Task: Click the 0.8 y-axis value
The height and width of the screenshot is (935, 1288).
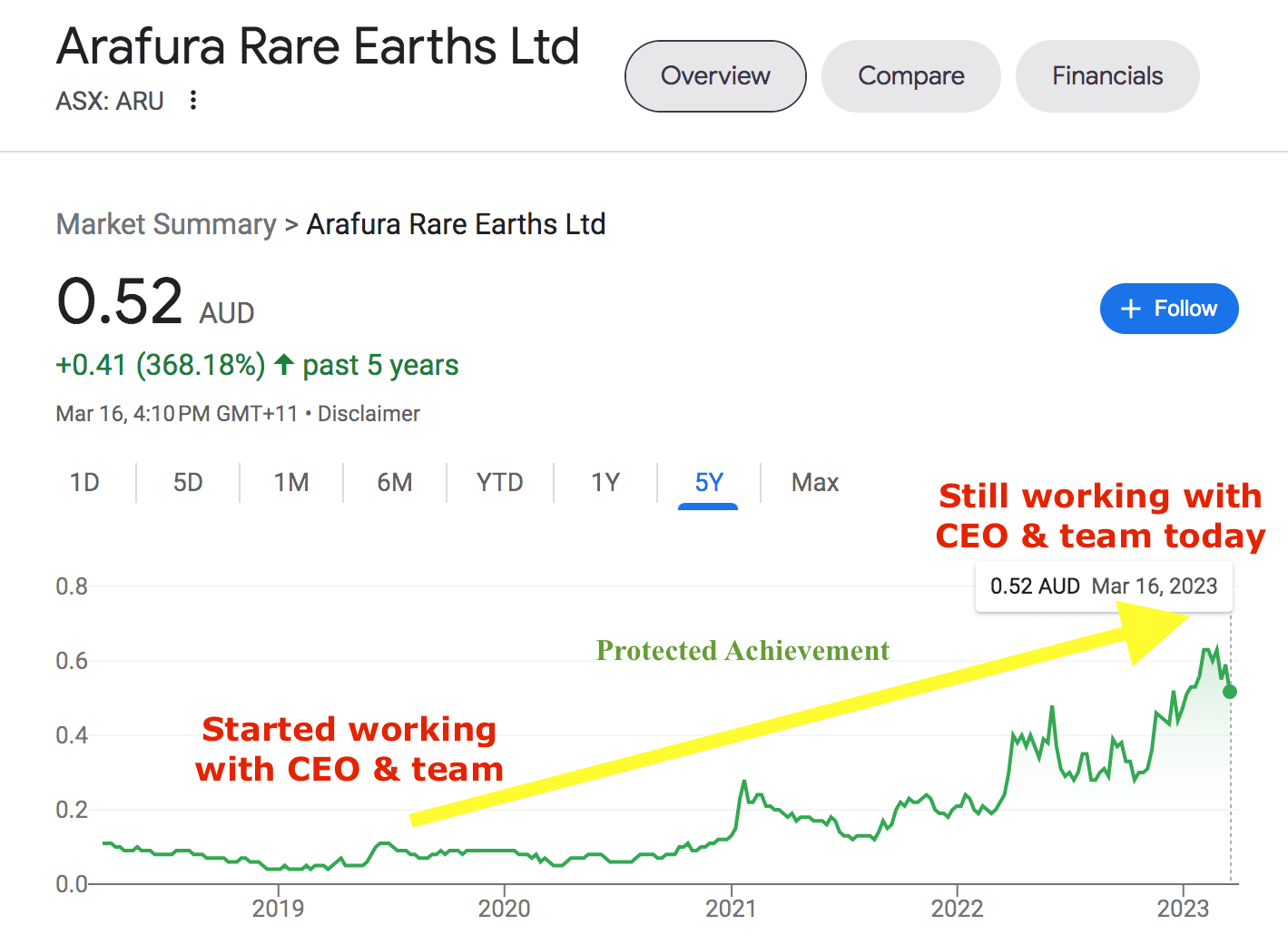Action: pyautogui.click(x=72, y=586)
